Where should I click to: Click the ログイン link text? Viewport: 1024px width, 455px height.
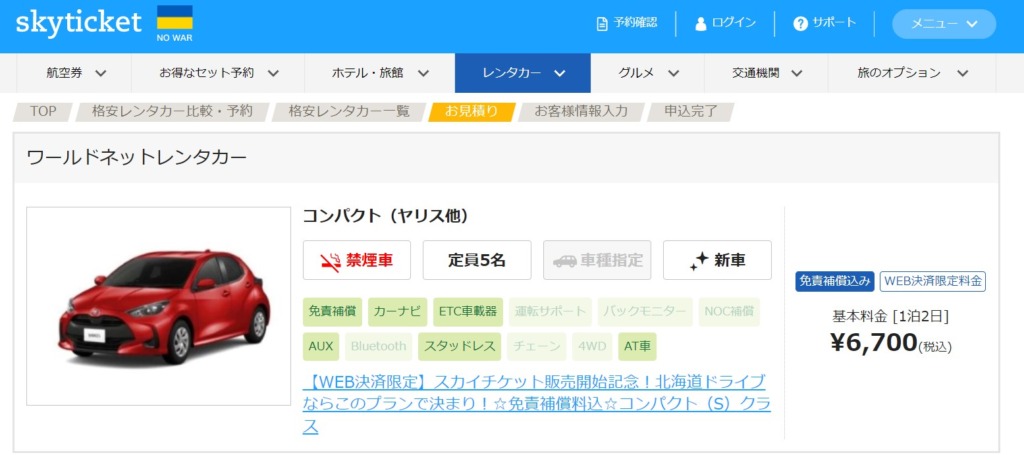pos(734,24)
